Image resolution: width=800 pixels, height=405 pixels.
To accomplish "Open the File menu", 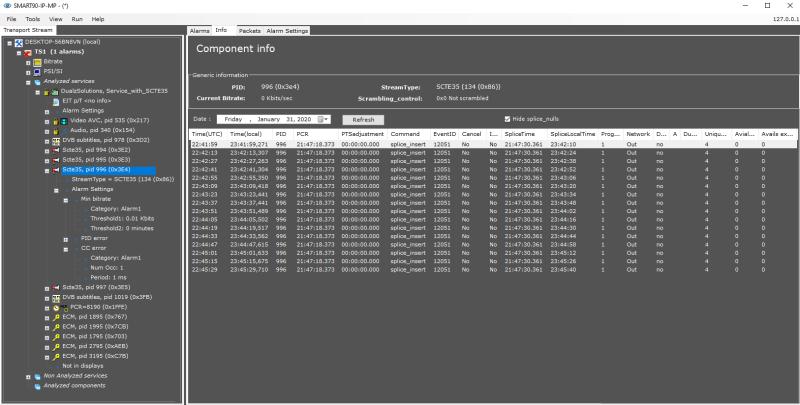I will (11, 19).
